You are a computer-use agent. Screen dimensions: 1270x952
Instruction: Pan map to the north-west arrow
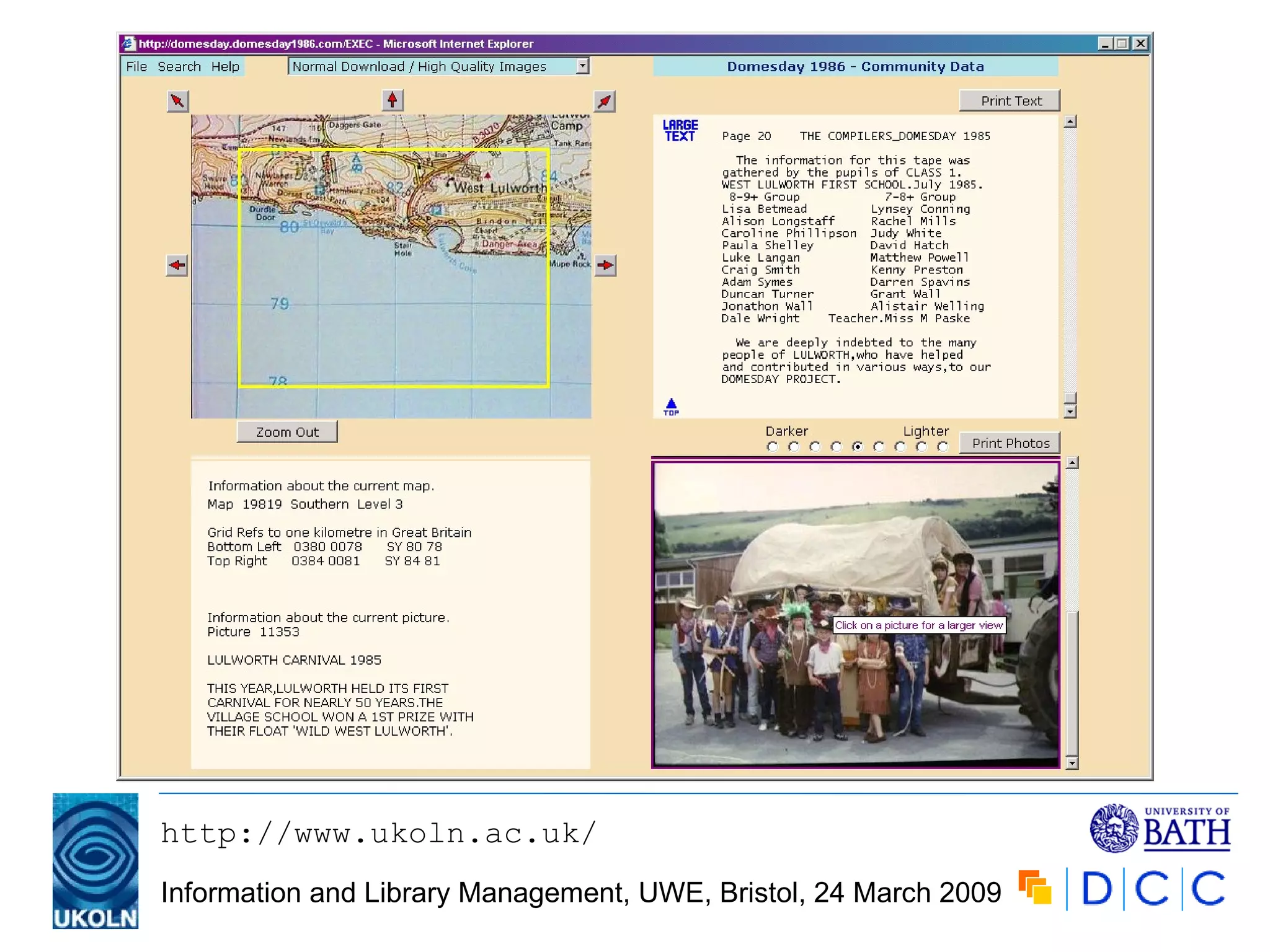point(178,101)
